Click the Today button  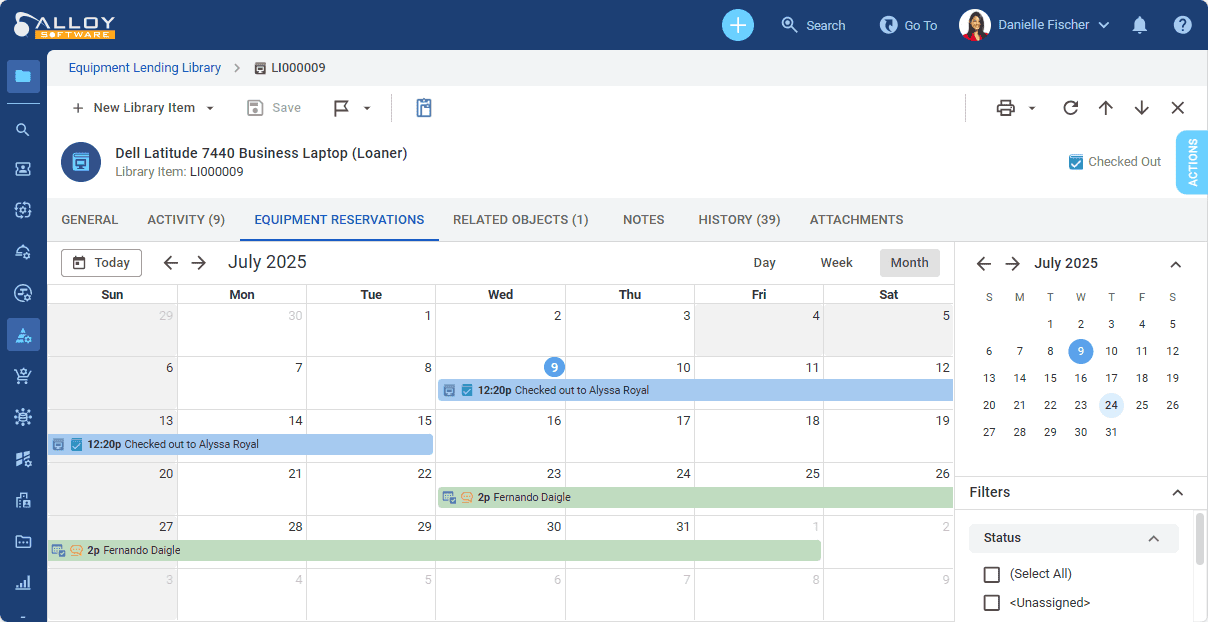pos(101,263)
